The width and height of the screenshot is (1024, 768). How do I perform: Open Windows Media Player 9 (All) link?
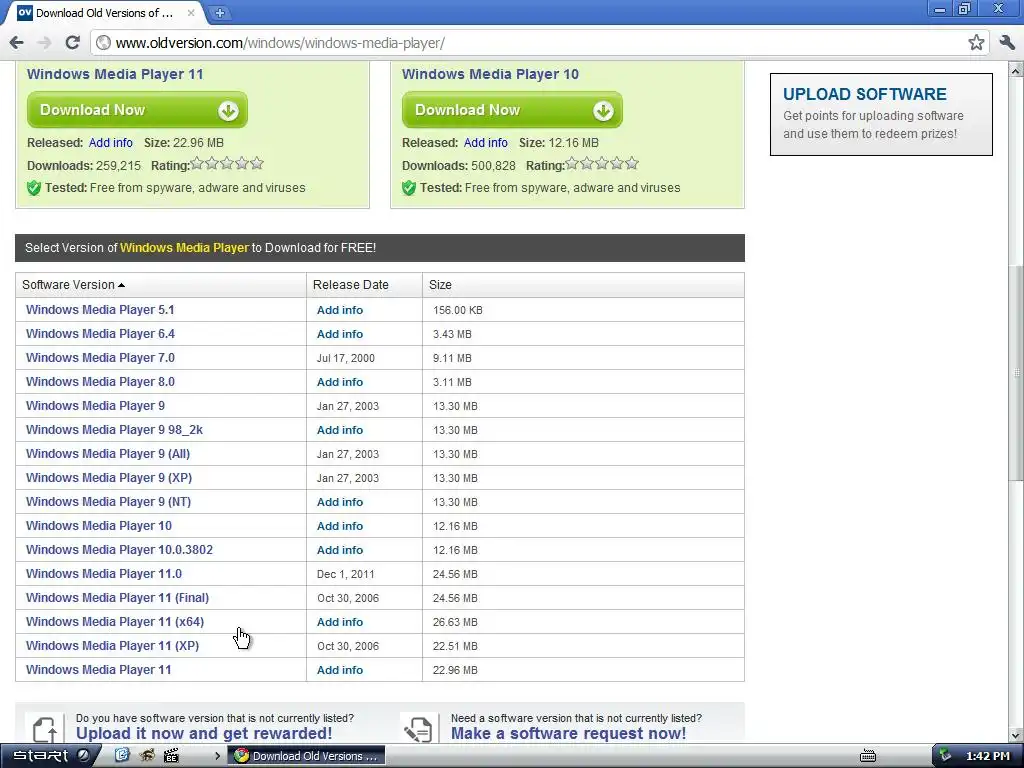[x=108, y=454]
